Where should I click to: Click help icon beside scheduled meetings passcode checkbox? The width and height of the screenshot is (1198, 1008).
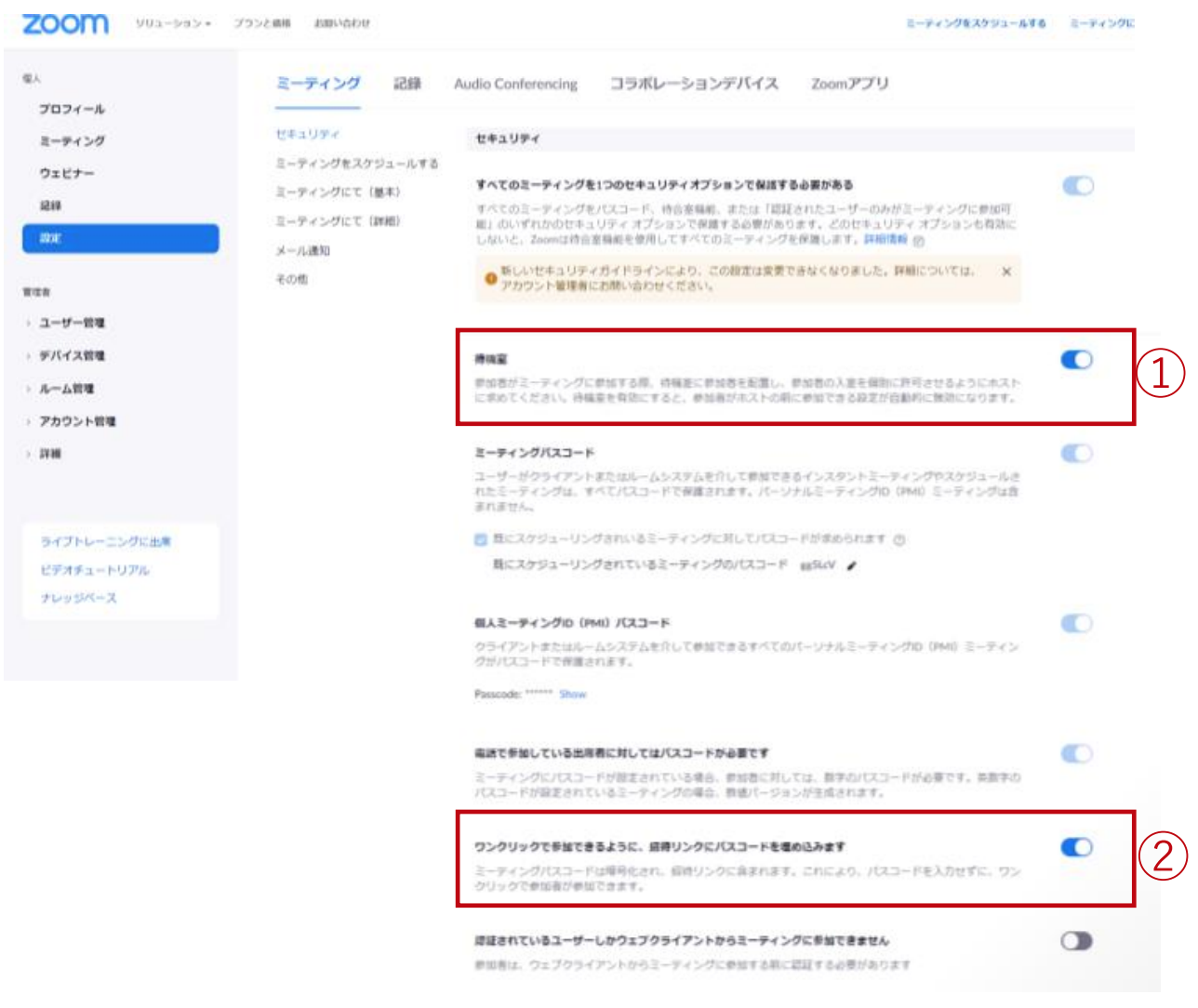click(x=899, y=539)
